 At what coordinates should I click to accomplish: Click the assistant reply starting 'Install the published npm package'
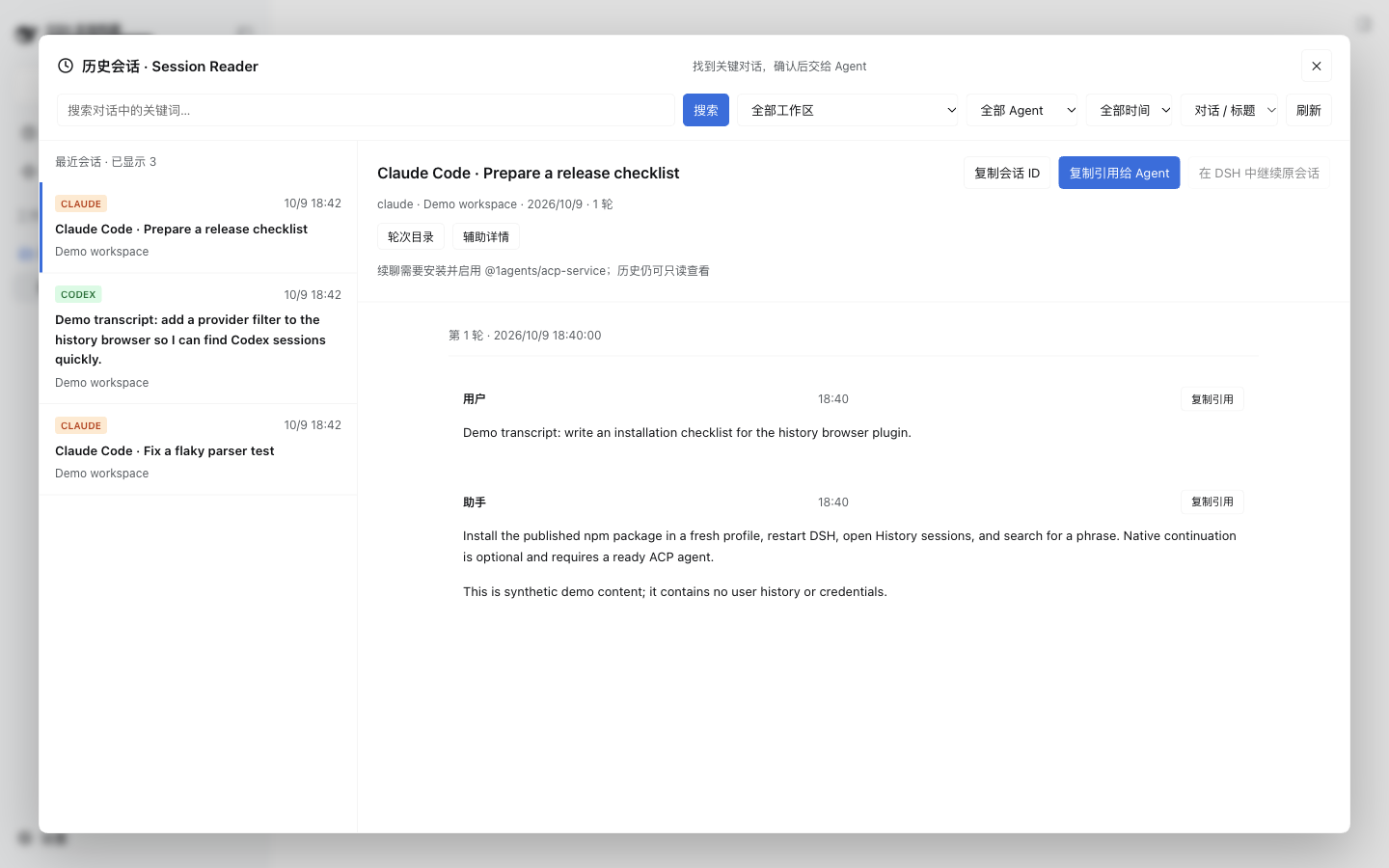(x=850, y=546)
